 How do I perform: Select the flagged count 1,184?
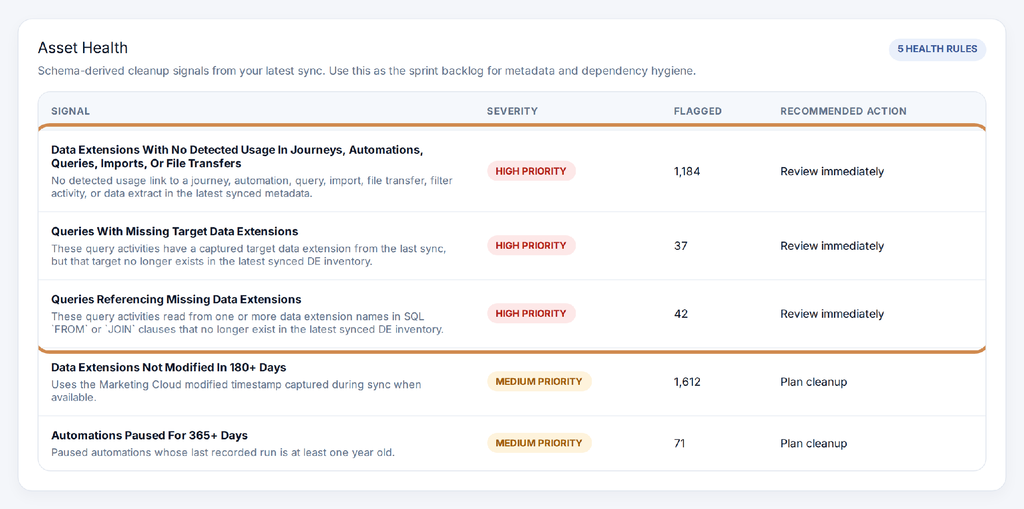pyautogui.click(x=687, y=171)
